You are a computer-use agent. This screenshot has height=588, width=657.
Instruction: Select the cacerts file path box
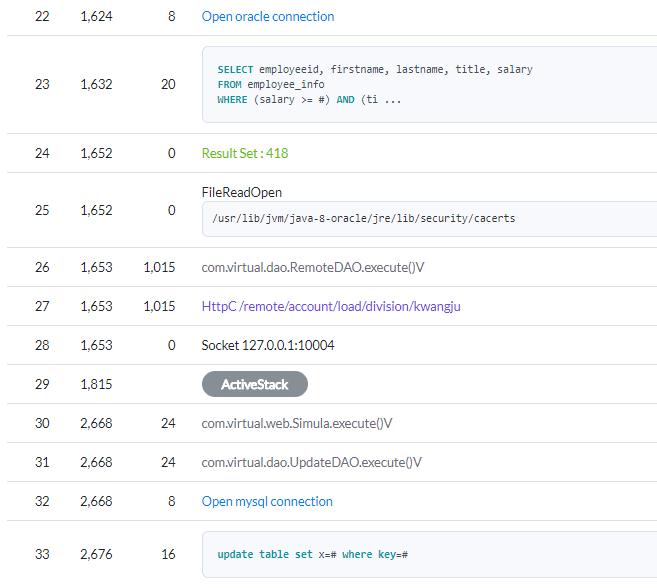pyautogui.click(x=429, y=219)
